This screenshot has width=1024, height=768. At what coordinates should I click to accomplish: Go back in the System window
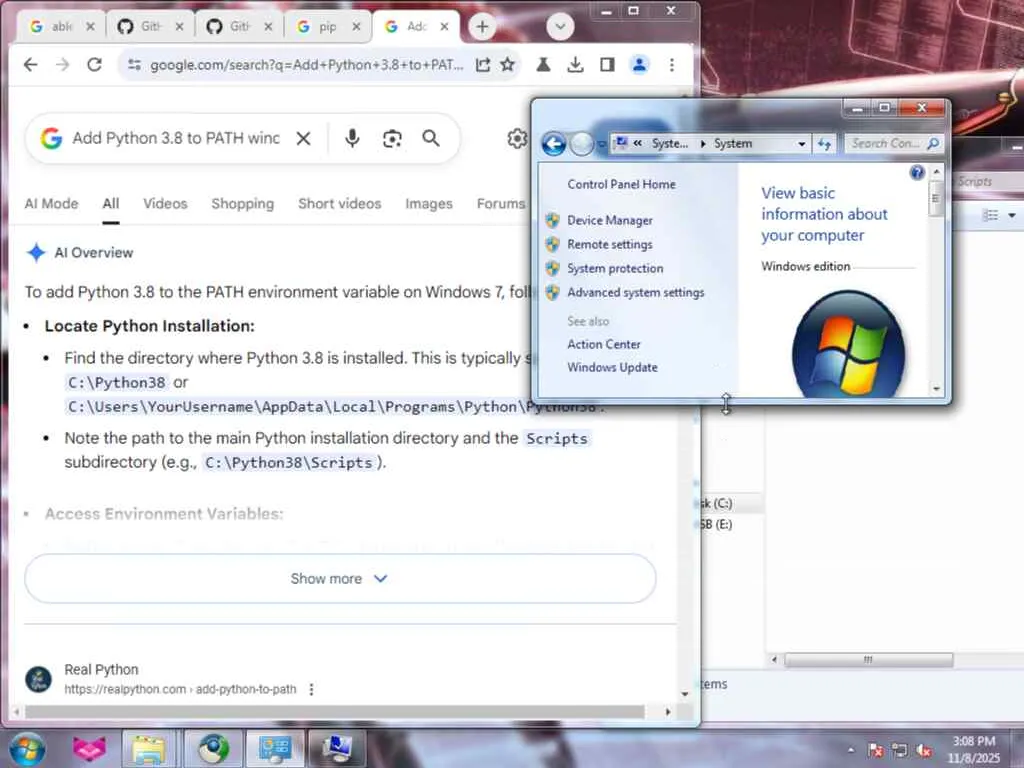554,144
